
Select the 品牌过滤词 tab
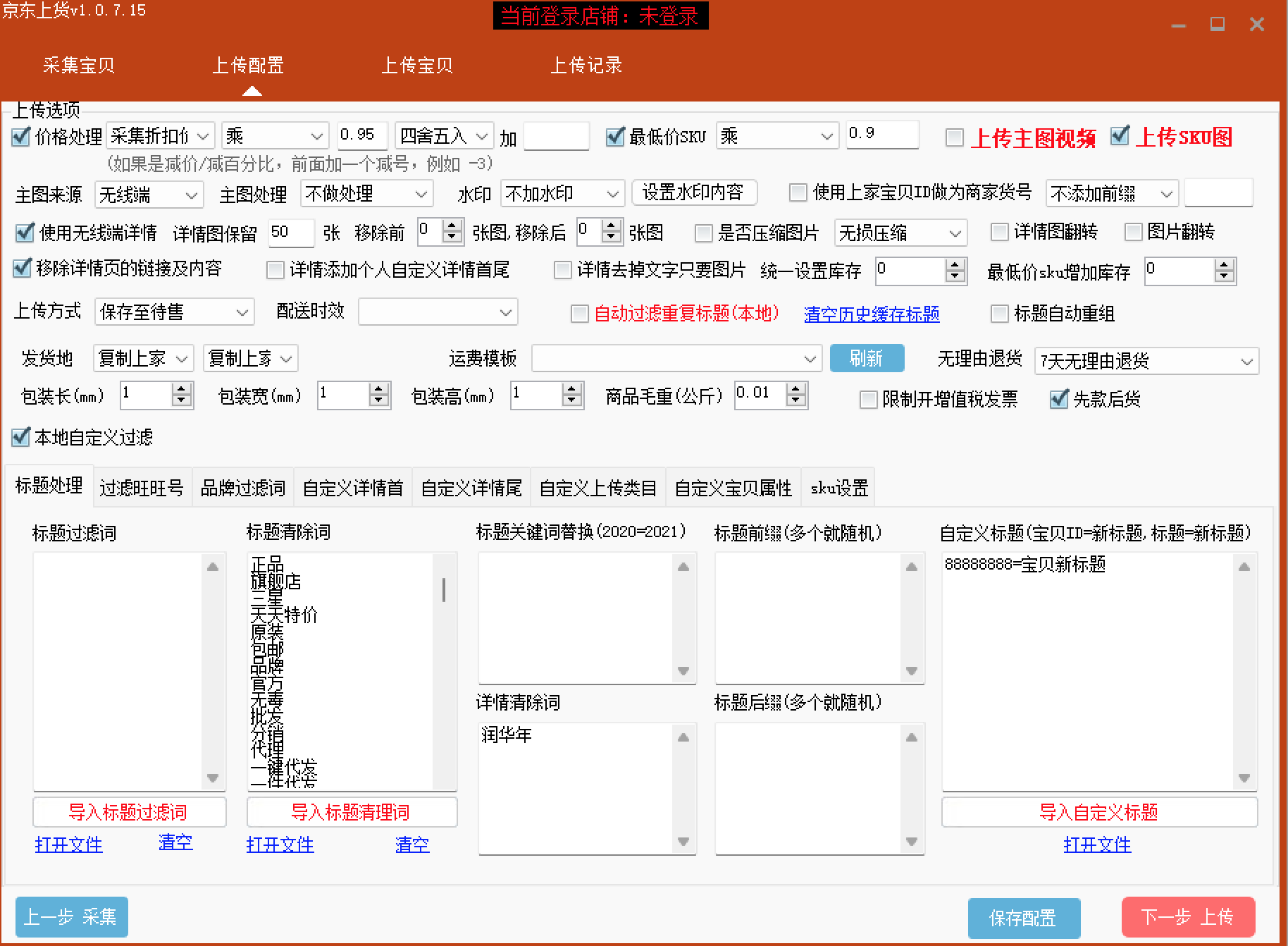(x=243, y=487)
